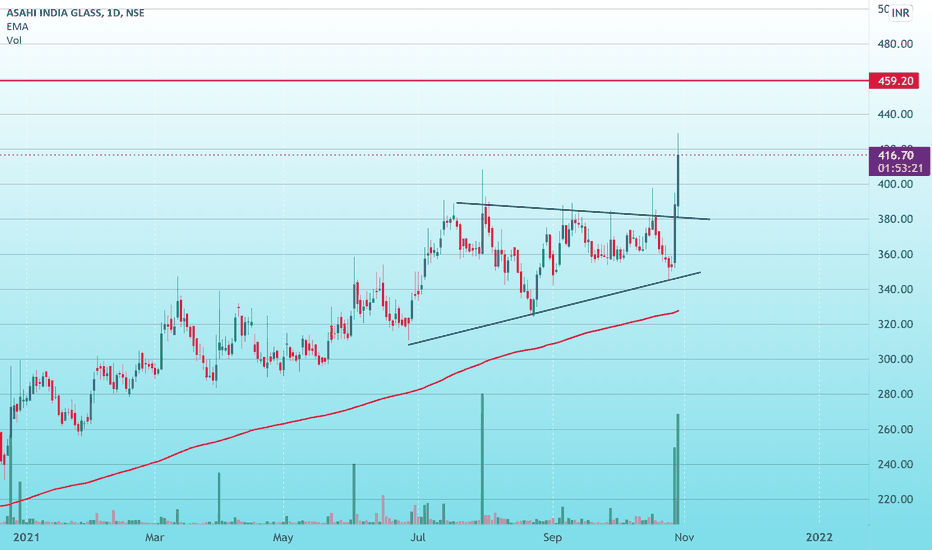This screenshot has height=550, width=932.
Task: Click the 01:53:21 countdown timer
Action: click(x=900, y=168)
